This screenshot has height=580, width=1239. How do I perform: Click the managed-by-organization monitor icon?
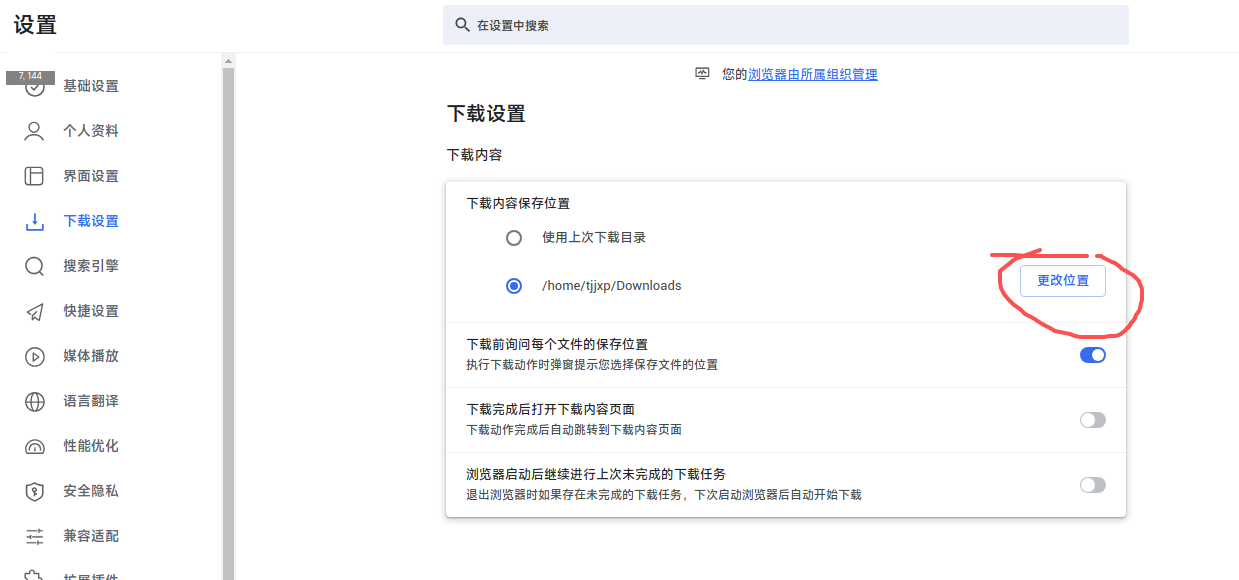pos(702,74)
